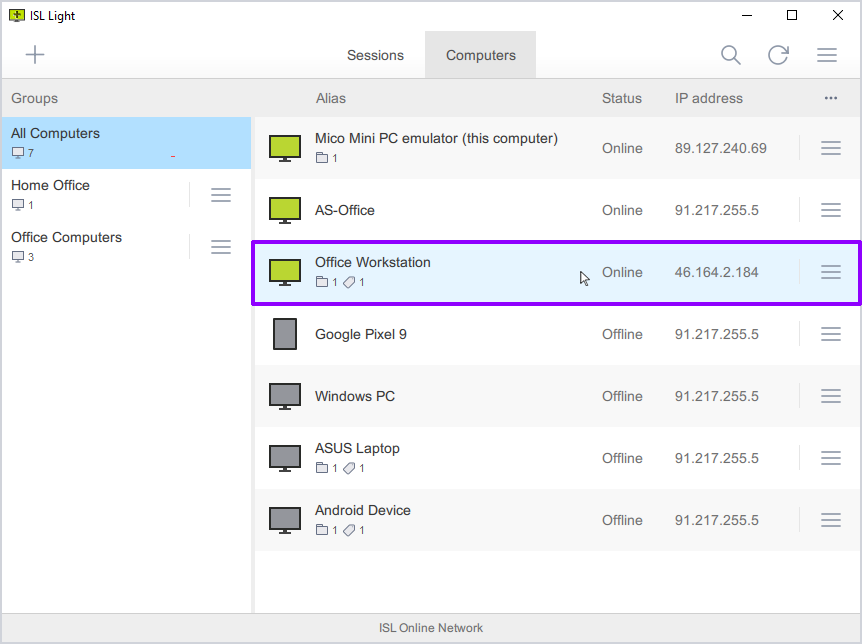Open the Office Workstation row menu

pyautogui.click(x=831, y=272)
